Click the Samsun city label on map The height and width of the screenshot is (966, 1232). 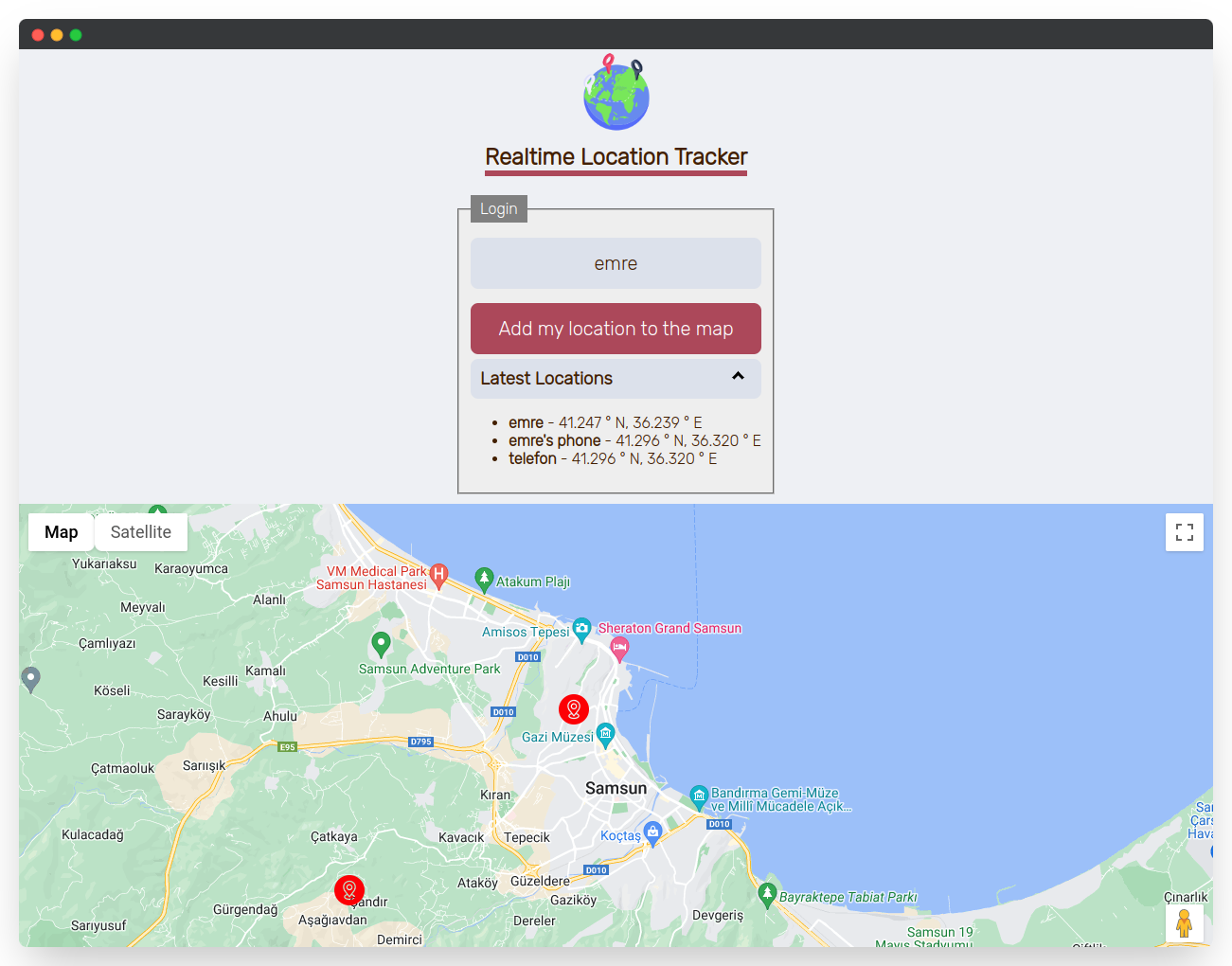(x=616, y=788)
